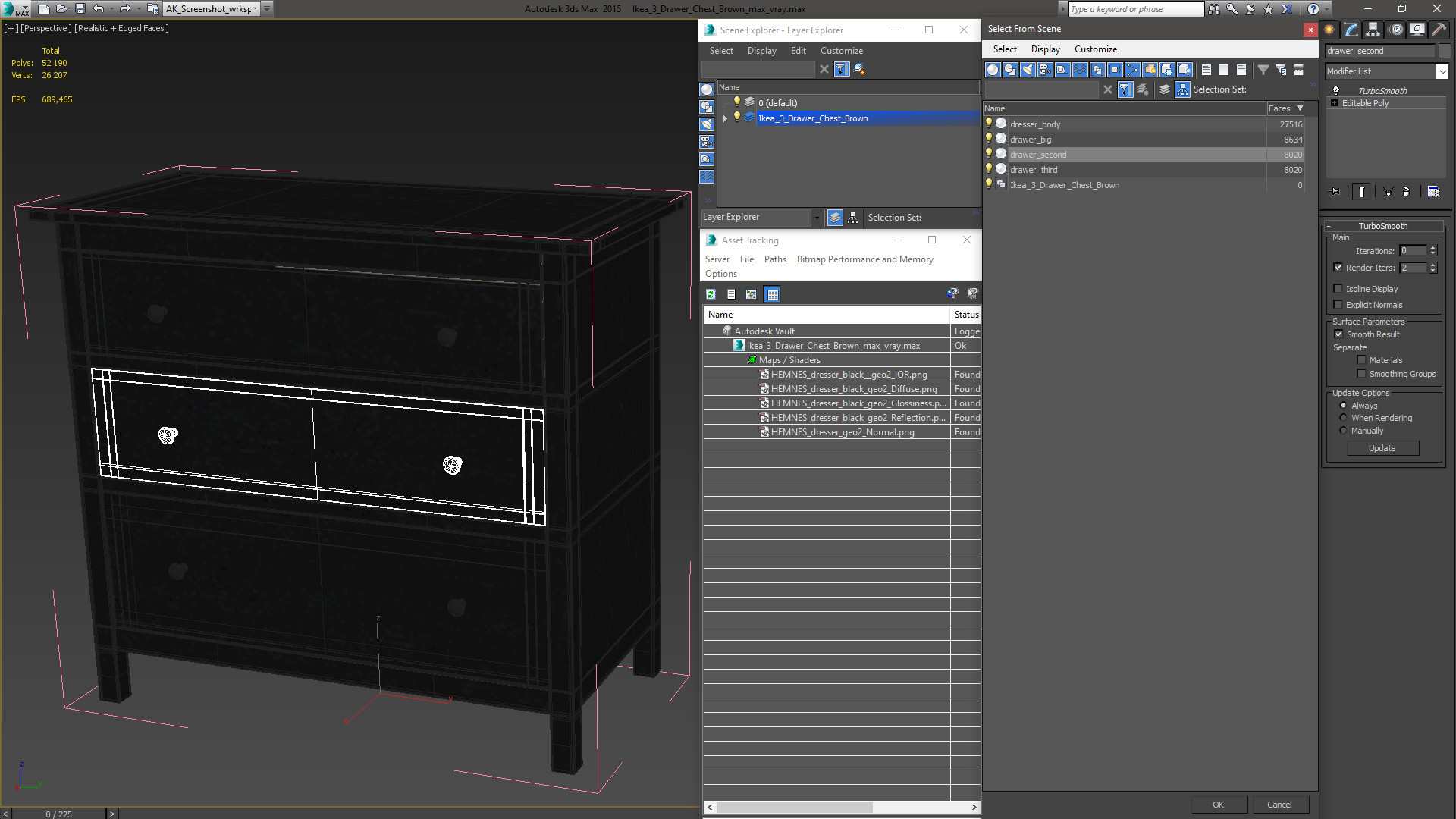Click Refresh icon in Asset Tracking toolbar
The width and height of the screenshot is (1456, 819).
pos(711,294)
